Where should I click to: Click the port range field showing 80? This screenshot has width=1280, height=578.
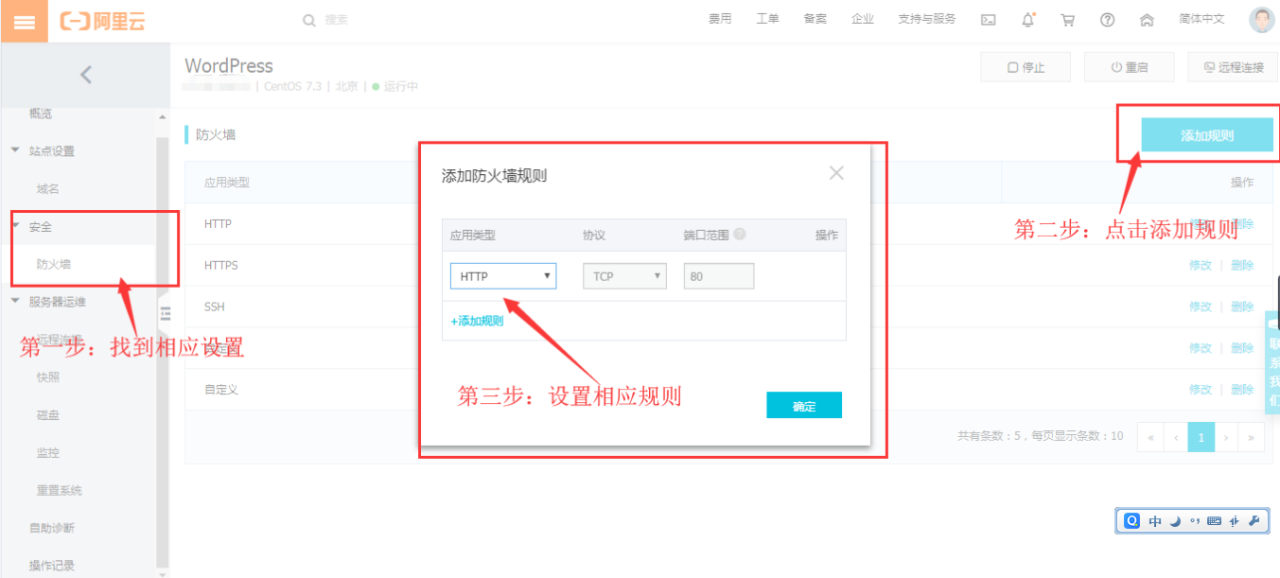pyautogui.click(x=719, y=276)
